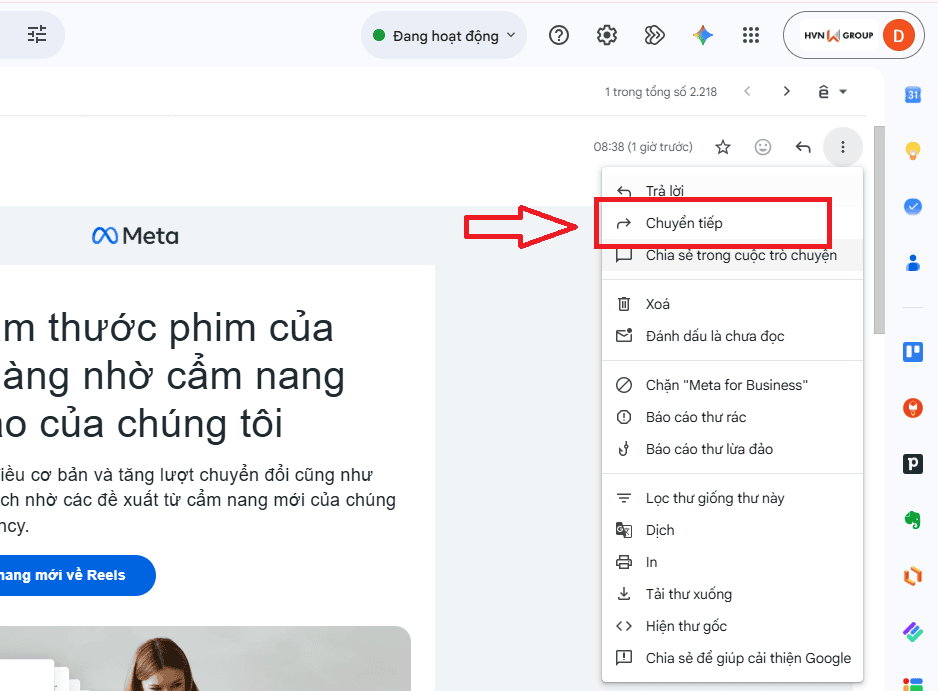Select Dịch to translate the message

pos(732,530)
